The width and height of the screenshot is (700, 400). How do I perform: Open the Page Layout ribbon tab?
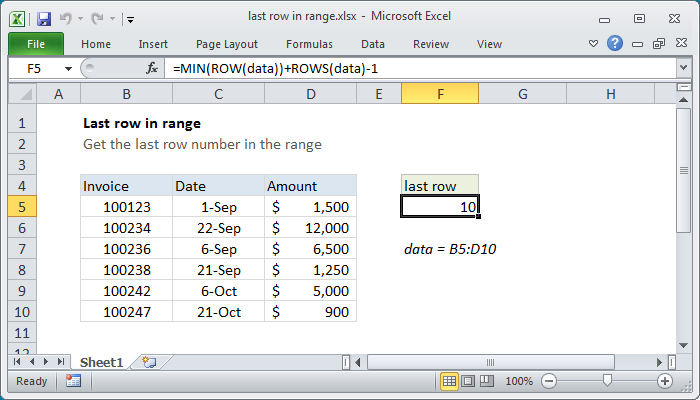[227, 44]
